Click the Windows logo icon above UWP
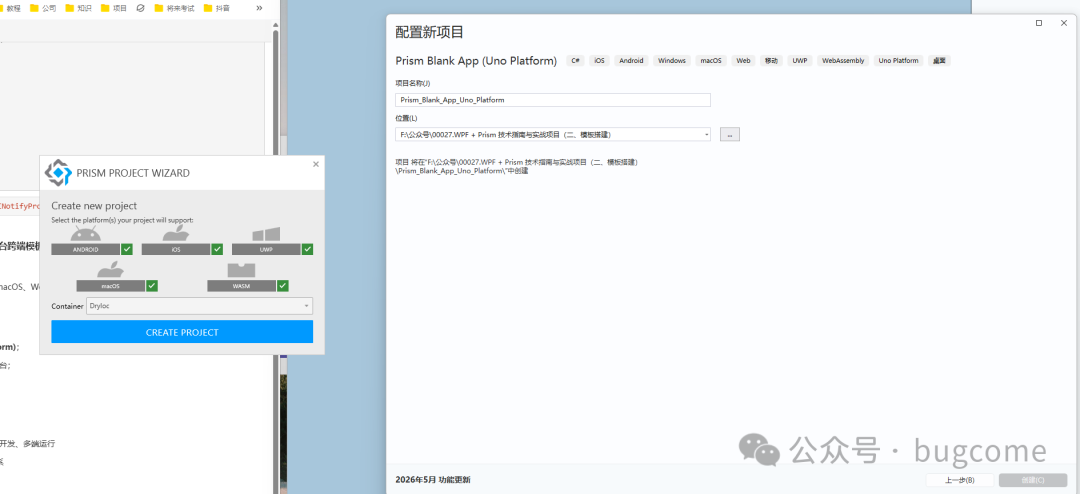 point(266,235)
